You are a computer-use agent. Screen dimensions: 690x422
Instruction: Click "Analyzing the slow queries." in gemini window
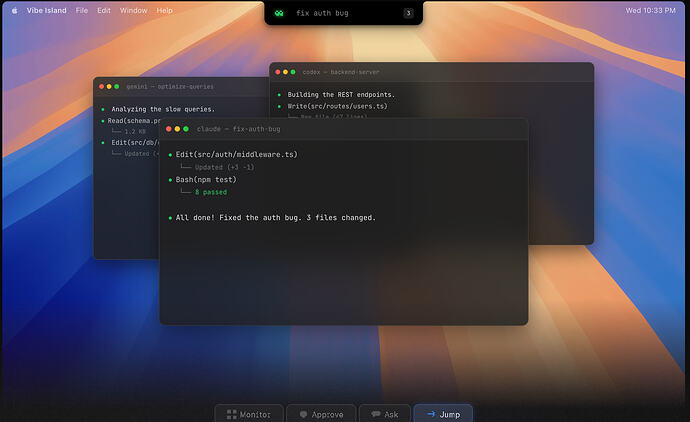click(x=163, y=109)
